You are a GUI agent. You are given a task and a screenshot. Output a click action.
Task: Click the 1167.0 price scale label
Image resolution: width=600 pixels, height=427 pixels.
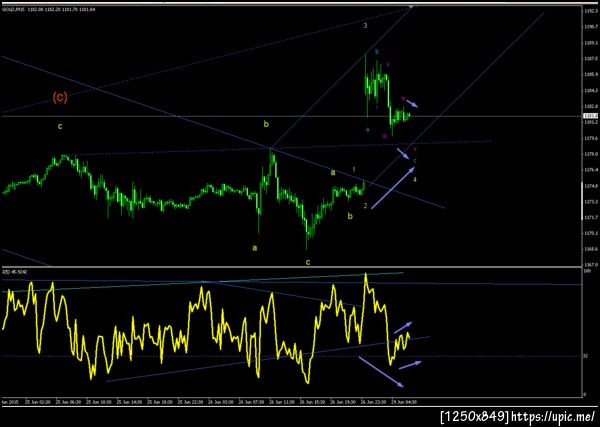click(589, 264)
